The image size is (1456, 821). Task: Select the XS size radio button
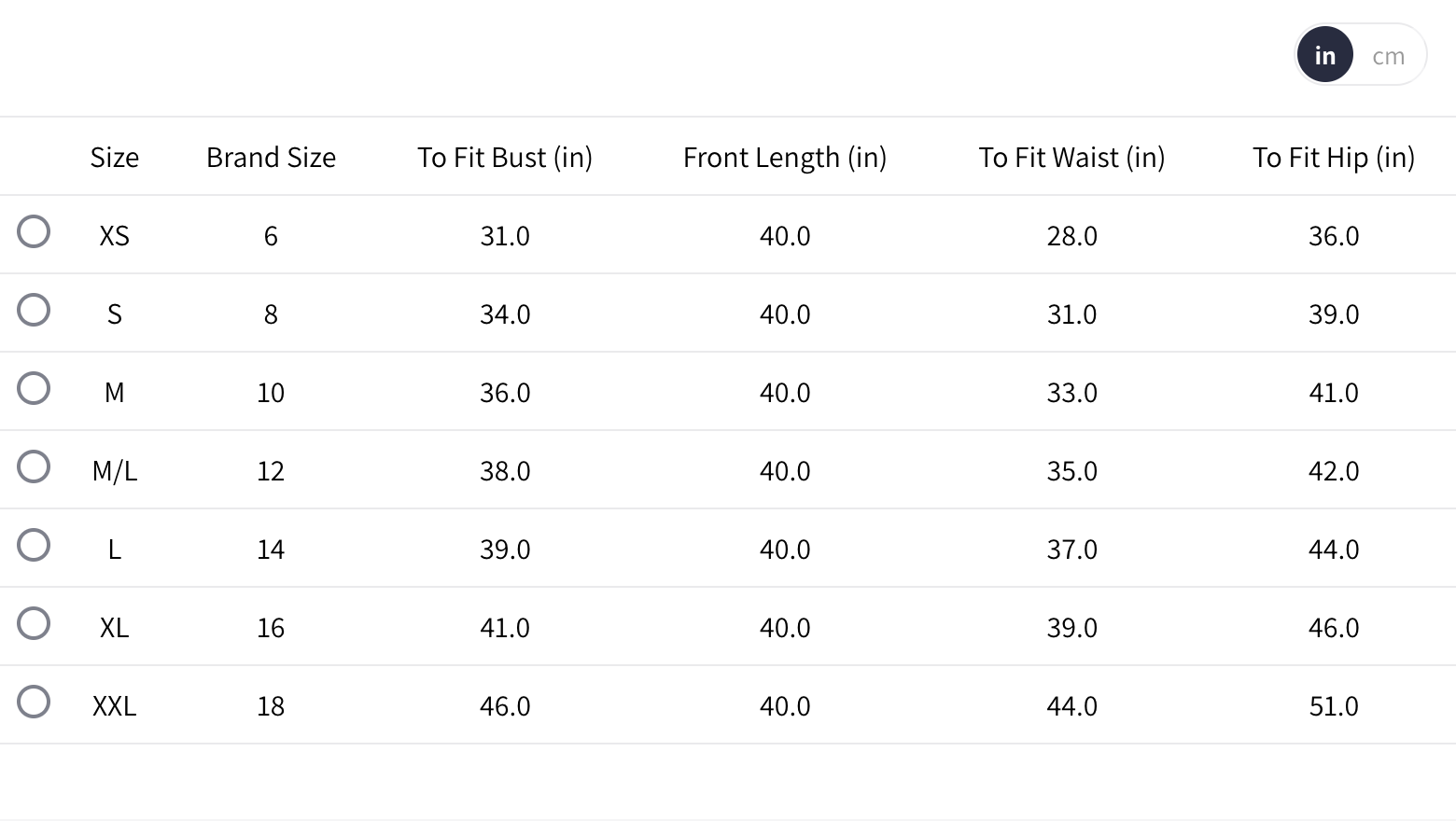tap(34, 231)
